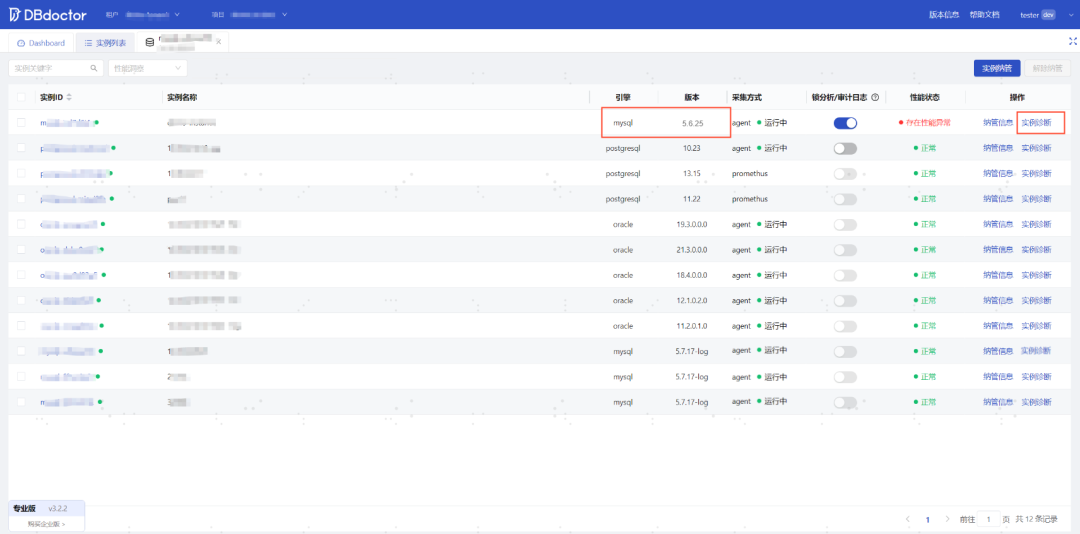Click help icon beside 锁分析/审计日志 header
The image size is (1080, 534).
coord(875,97)
